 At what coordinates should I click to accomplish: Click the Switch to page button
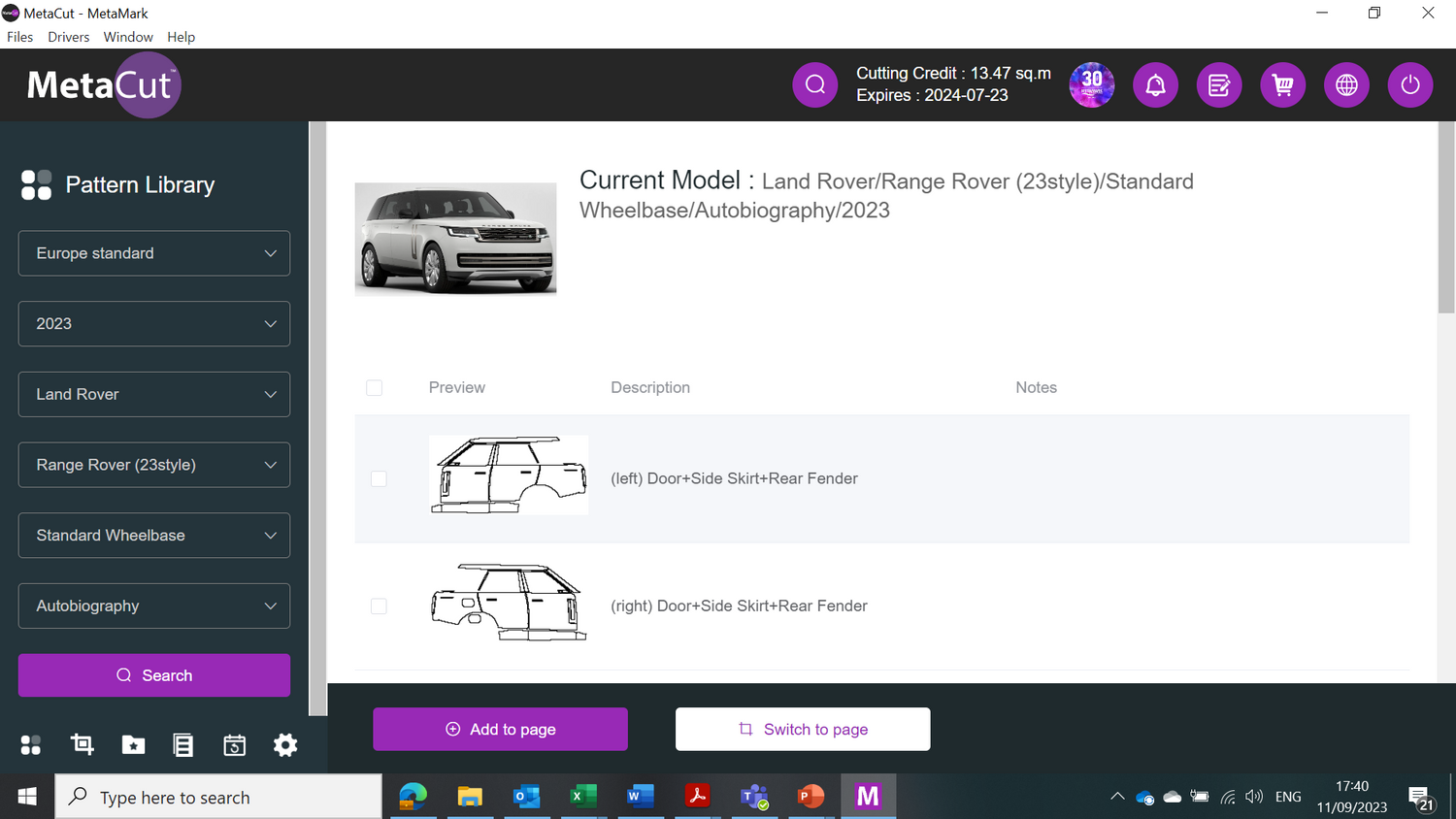(803, 729)
